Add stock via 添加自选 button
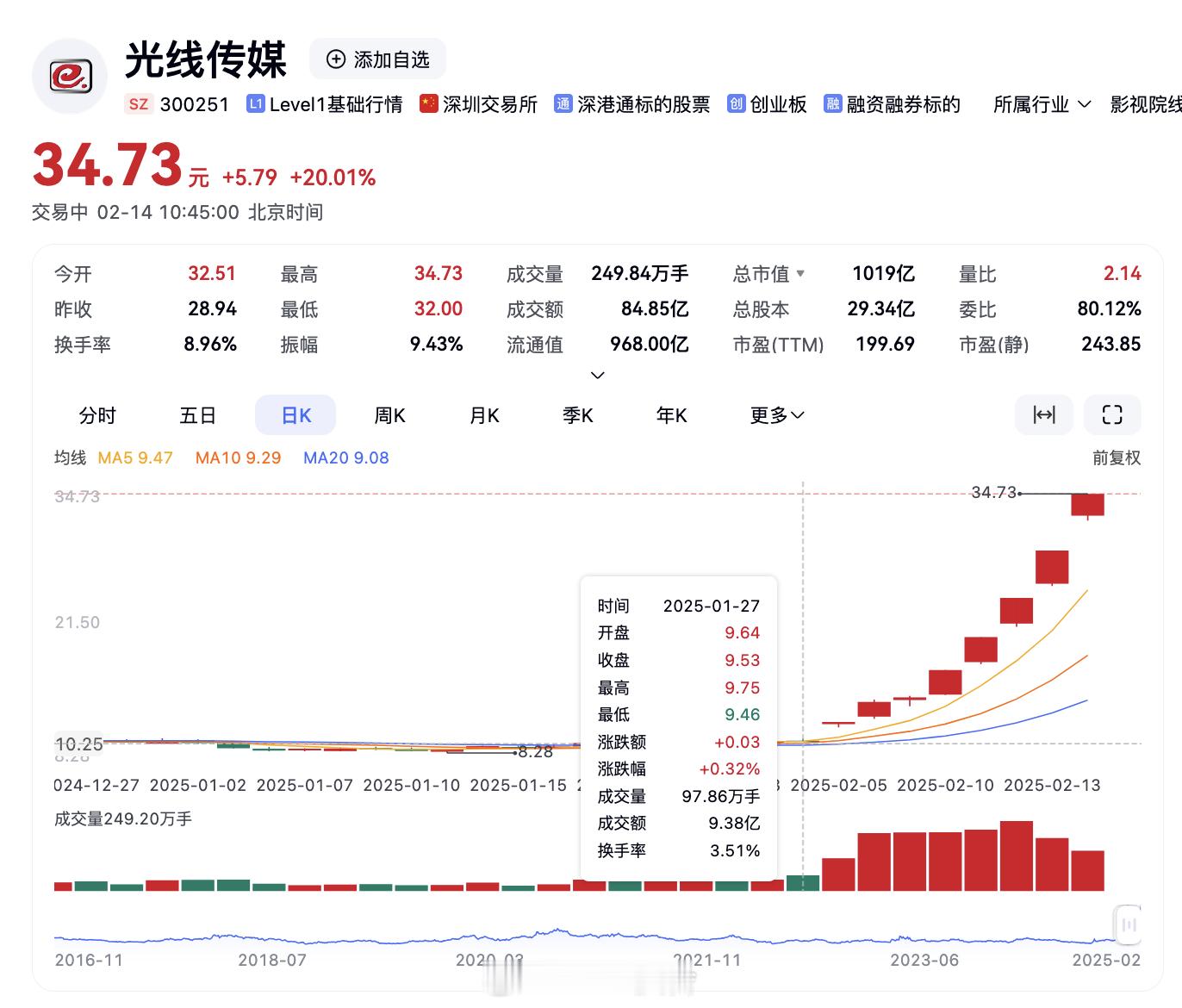The image size is (1182, 1008). pos(377,59)
